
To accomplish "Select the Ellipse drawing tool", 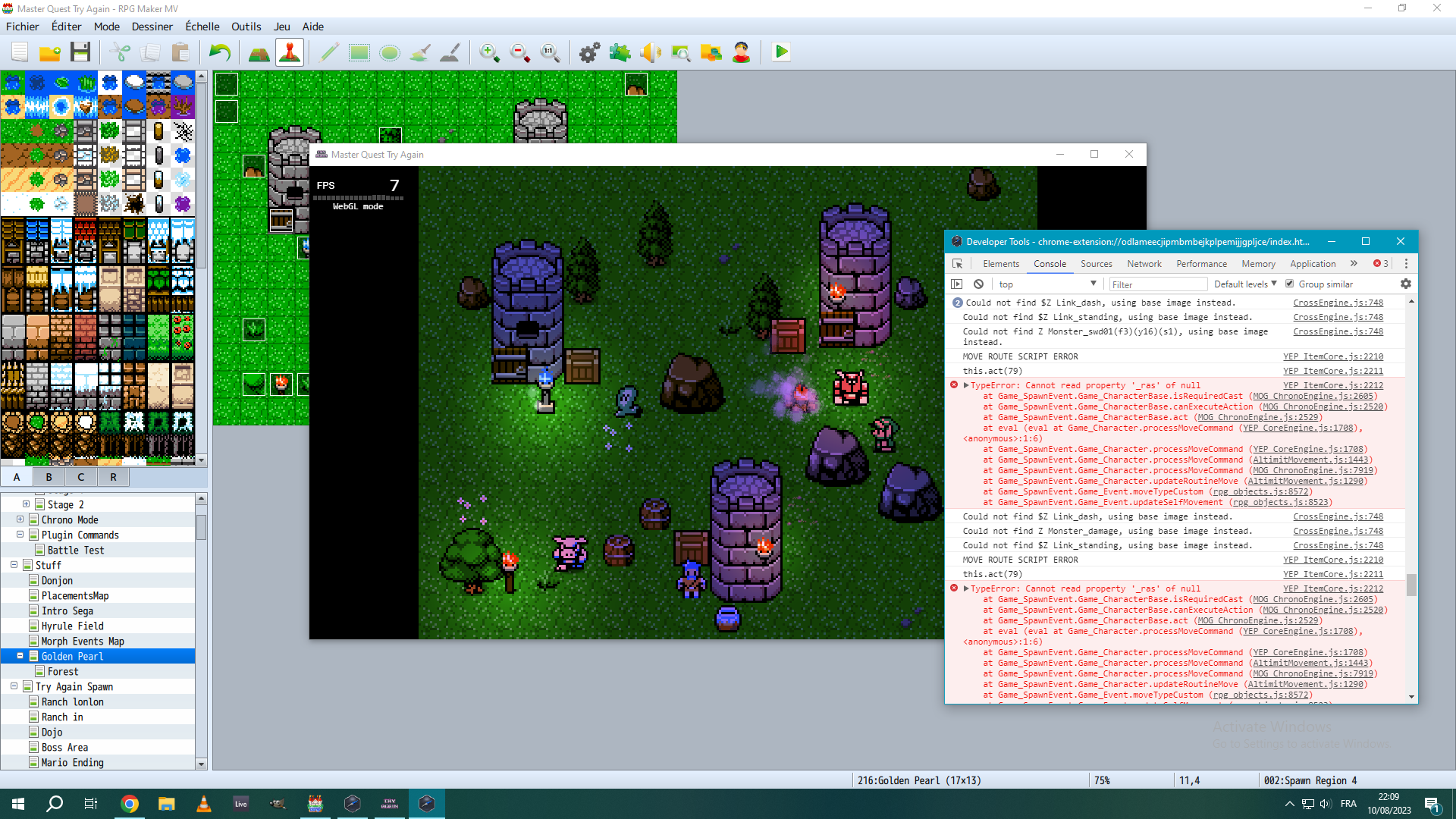I will point(390,52).
